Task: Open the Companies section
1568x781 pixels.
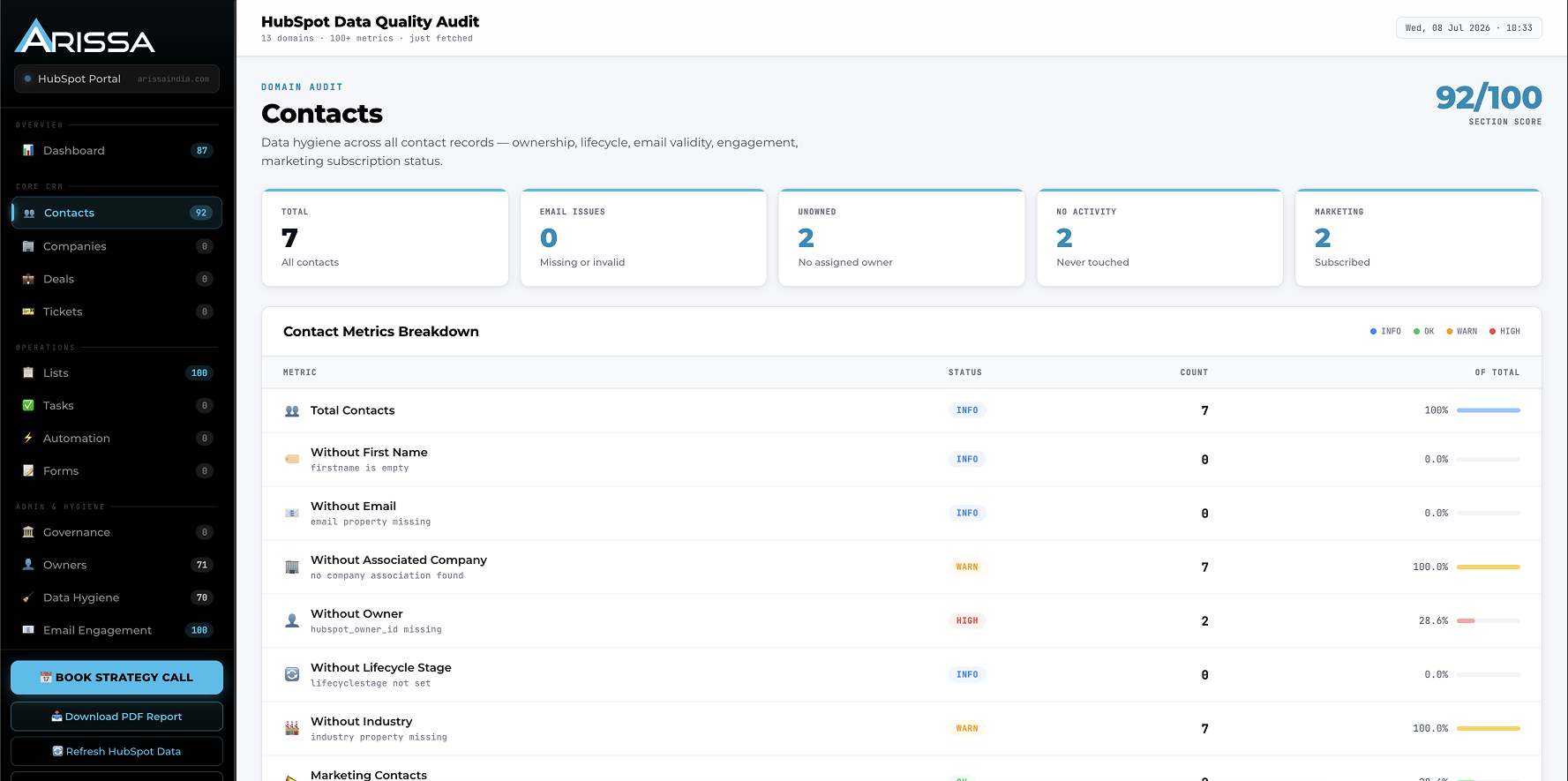Action: tap(116, 246)
